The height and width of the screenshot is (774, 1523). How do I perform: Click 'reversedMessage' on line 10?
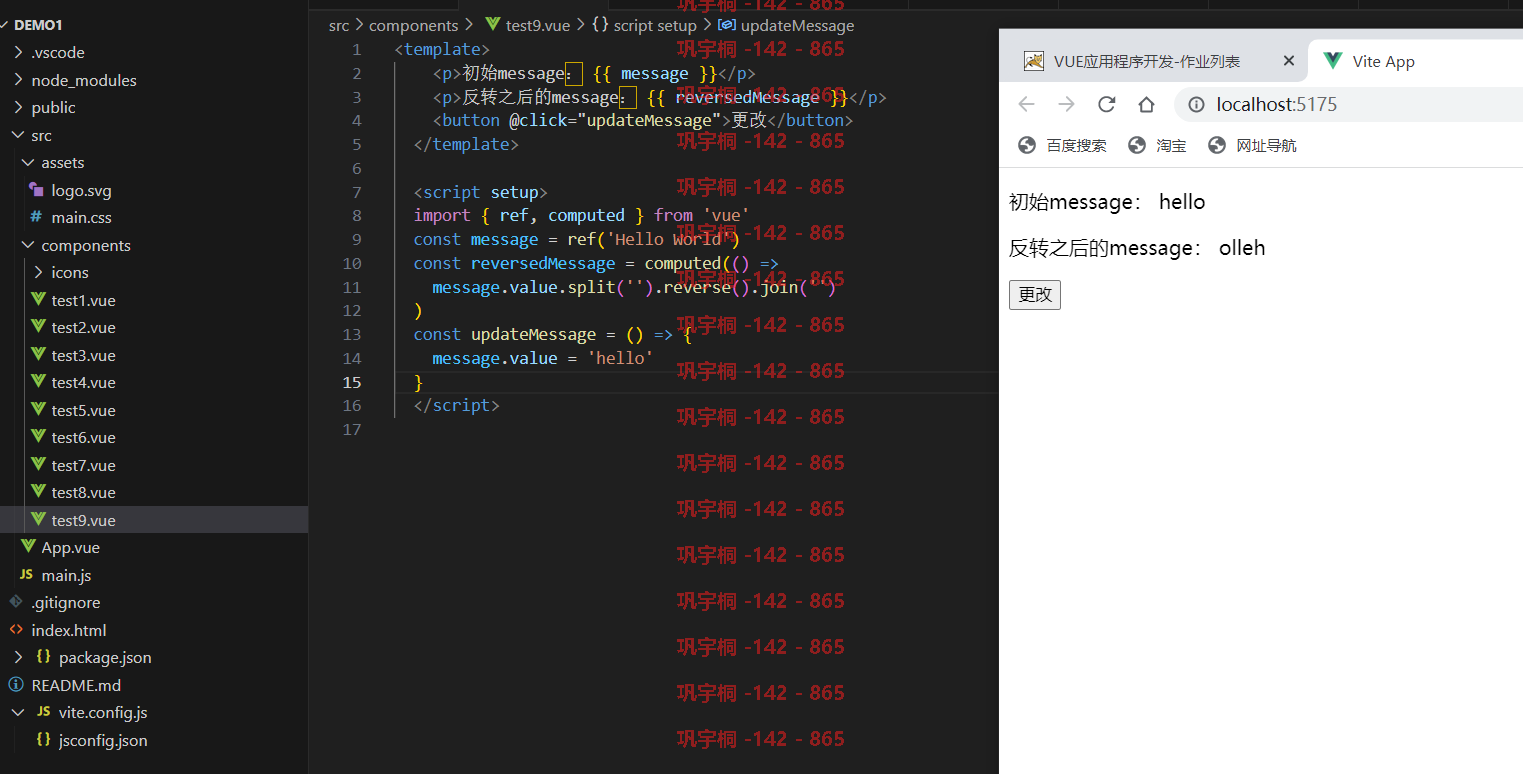(543, 263)
